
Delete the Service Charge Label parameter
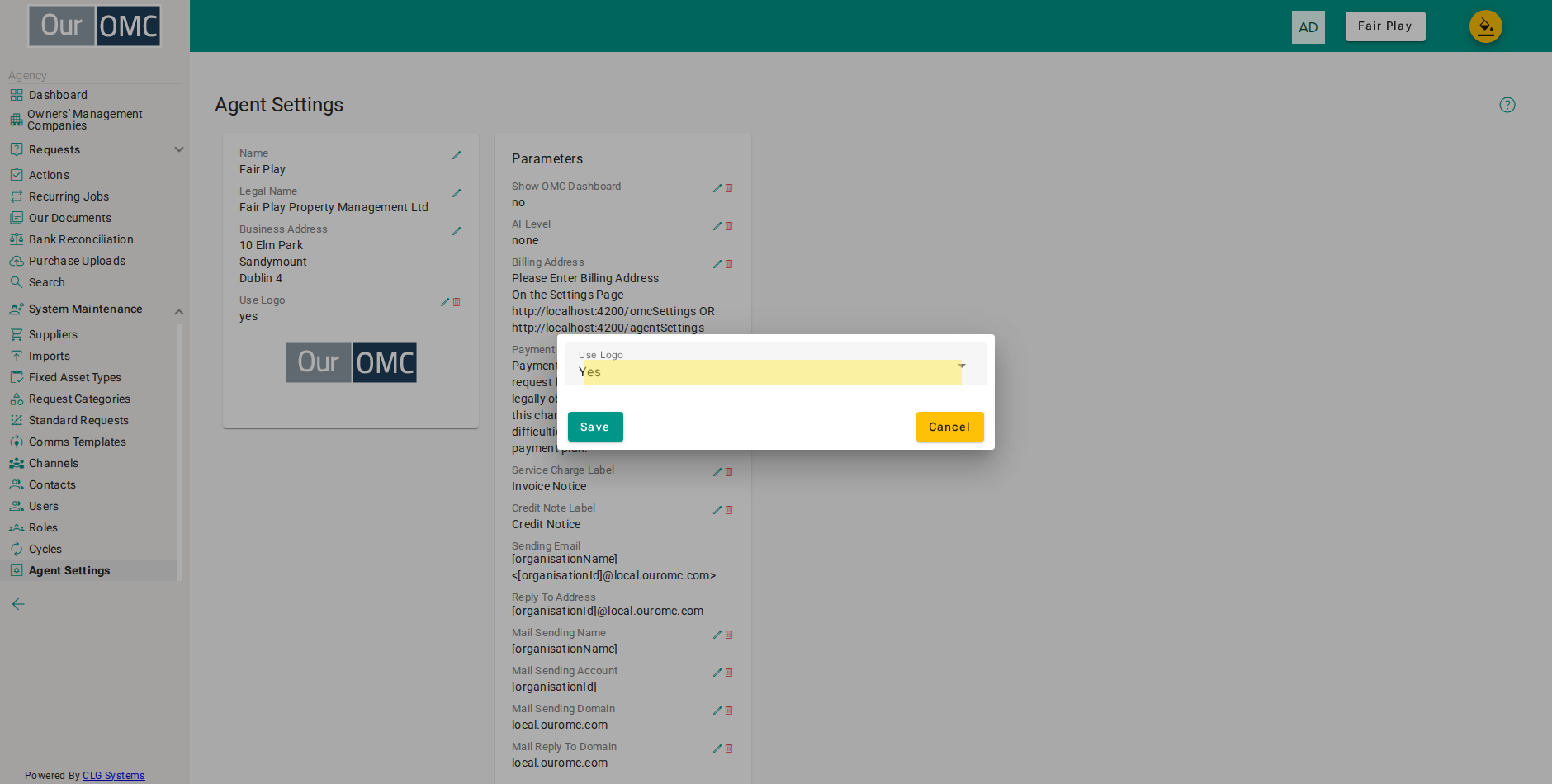[729, 472]
